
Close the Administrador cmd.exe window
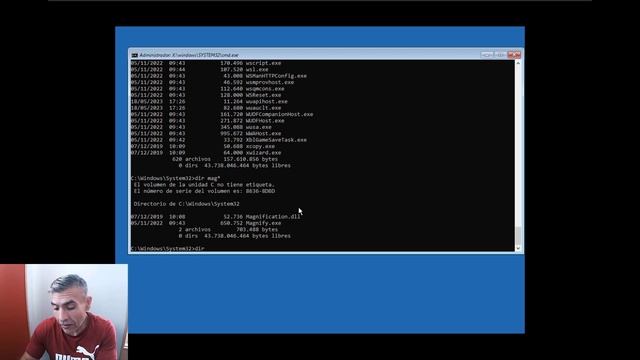[514, 55]
